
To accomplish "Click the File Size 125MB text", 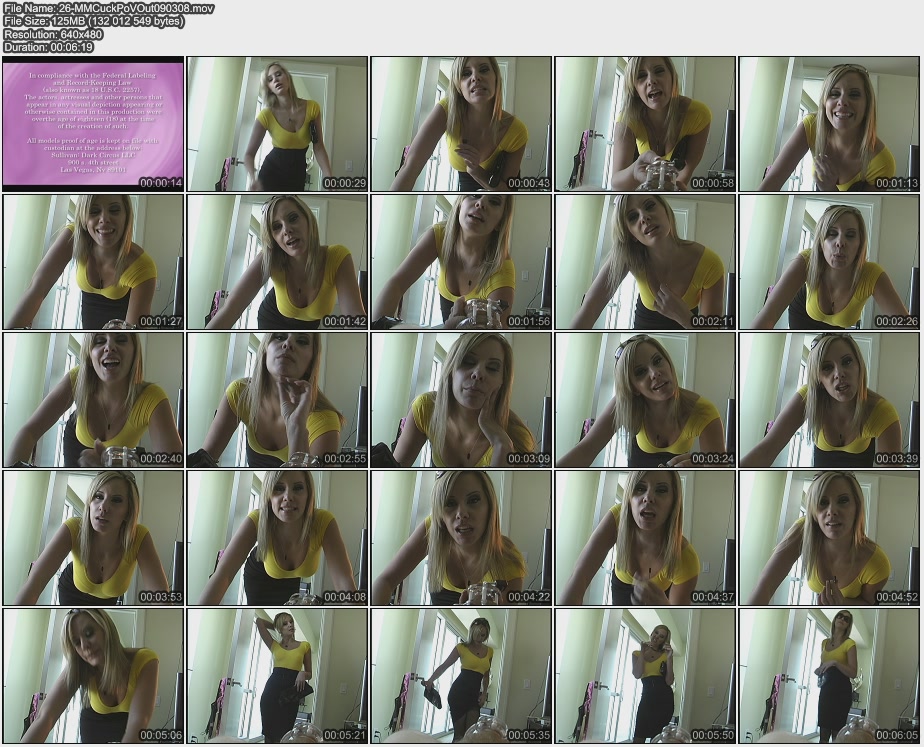I will point(94,21).
